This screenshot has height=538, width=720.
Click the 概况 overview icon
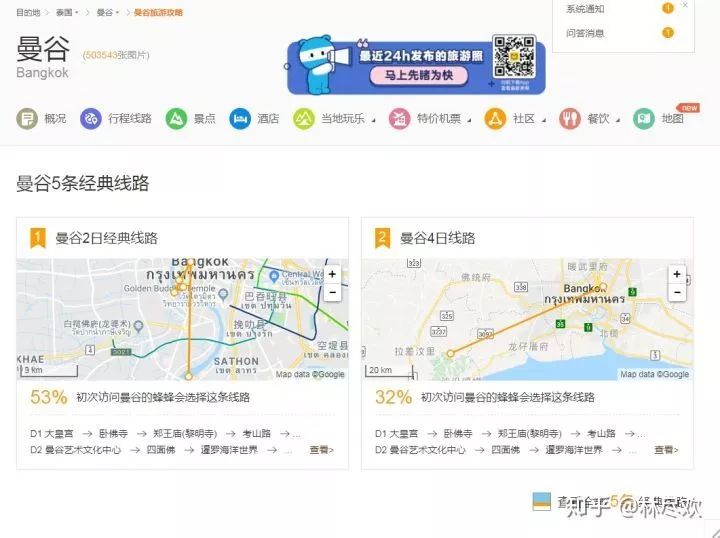coord(27,119)
